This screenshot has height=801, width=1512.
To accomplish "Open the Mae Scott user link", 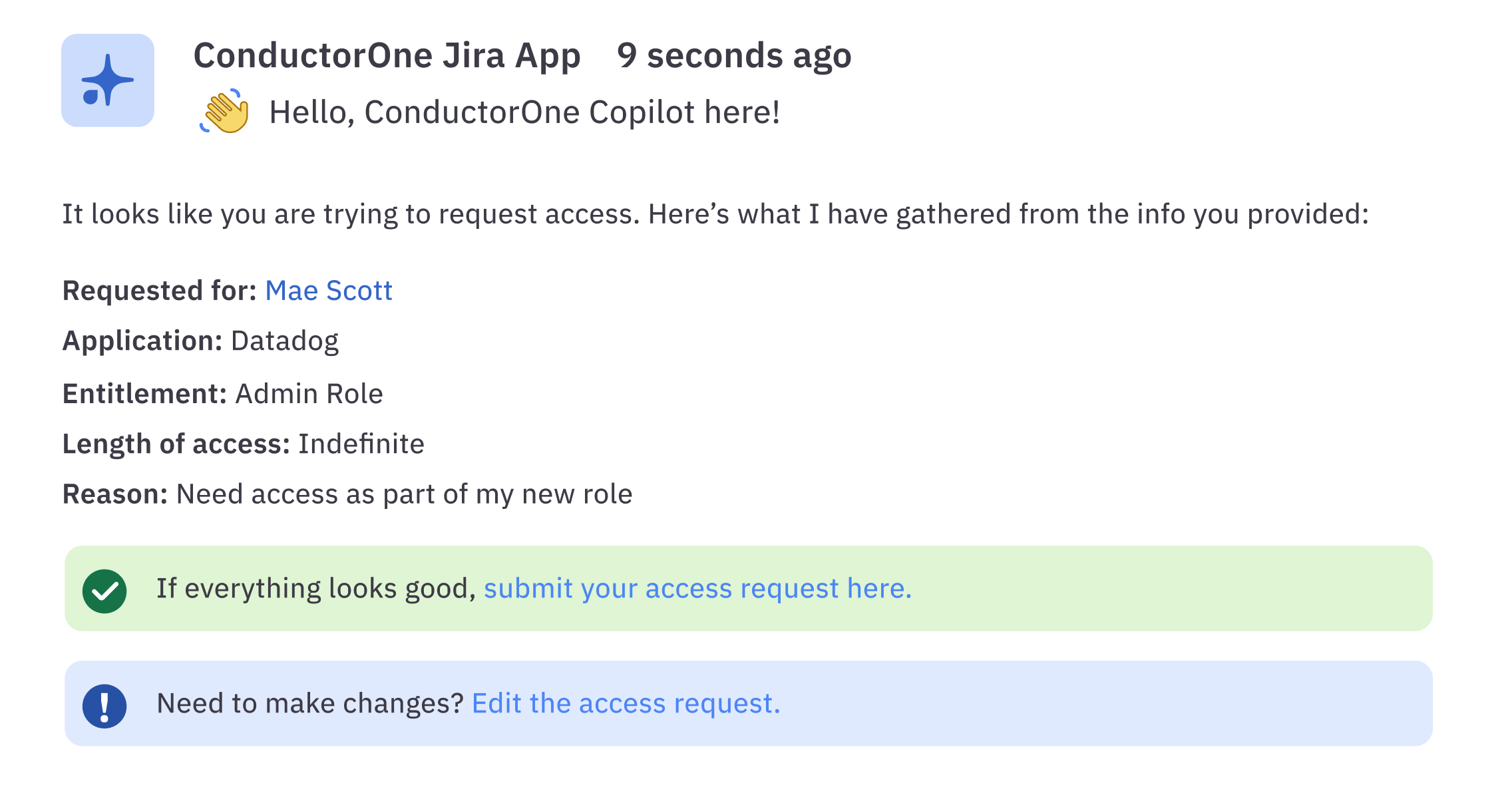I will (329, 291).
